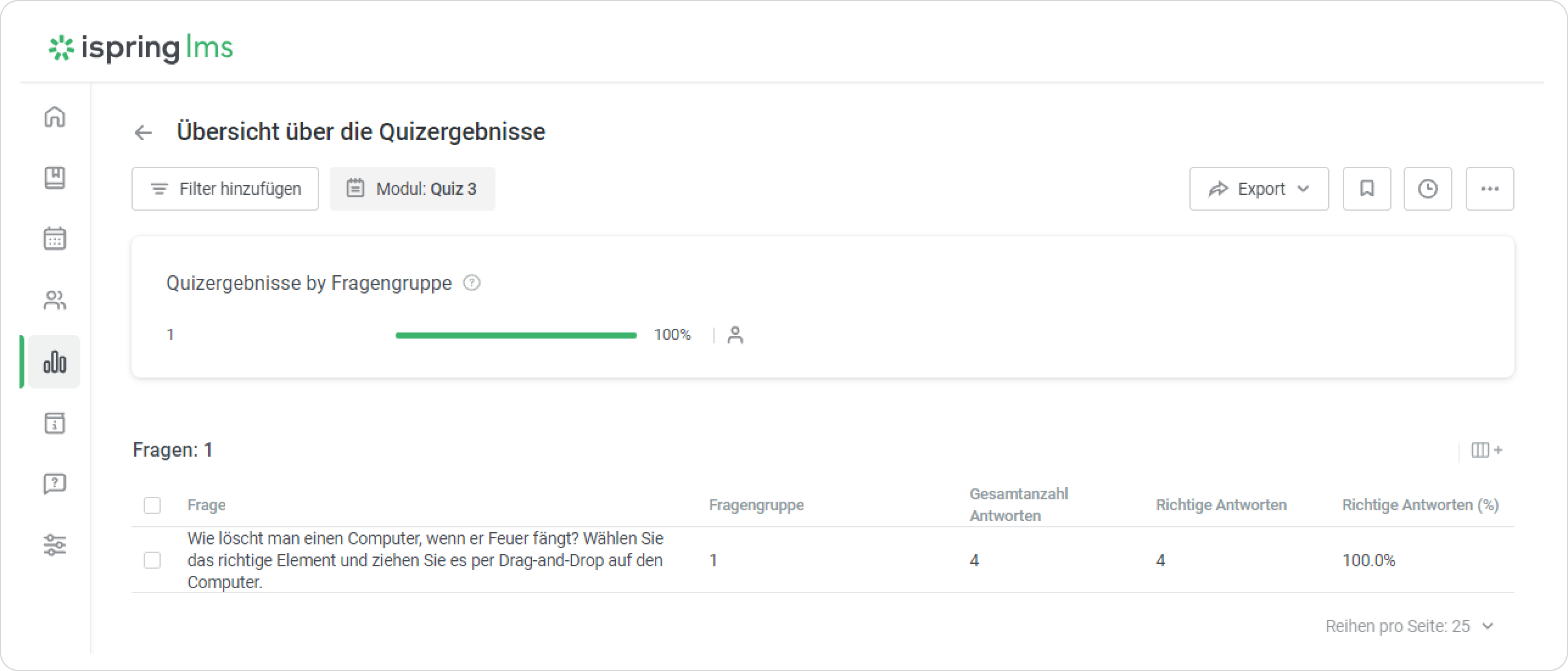The height and width of the screenshot is (671, 1568).
Task: Open the reports bar chart icon
Action: (55, 362)
